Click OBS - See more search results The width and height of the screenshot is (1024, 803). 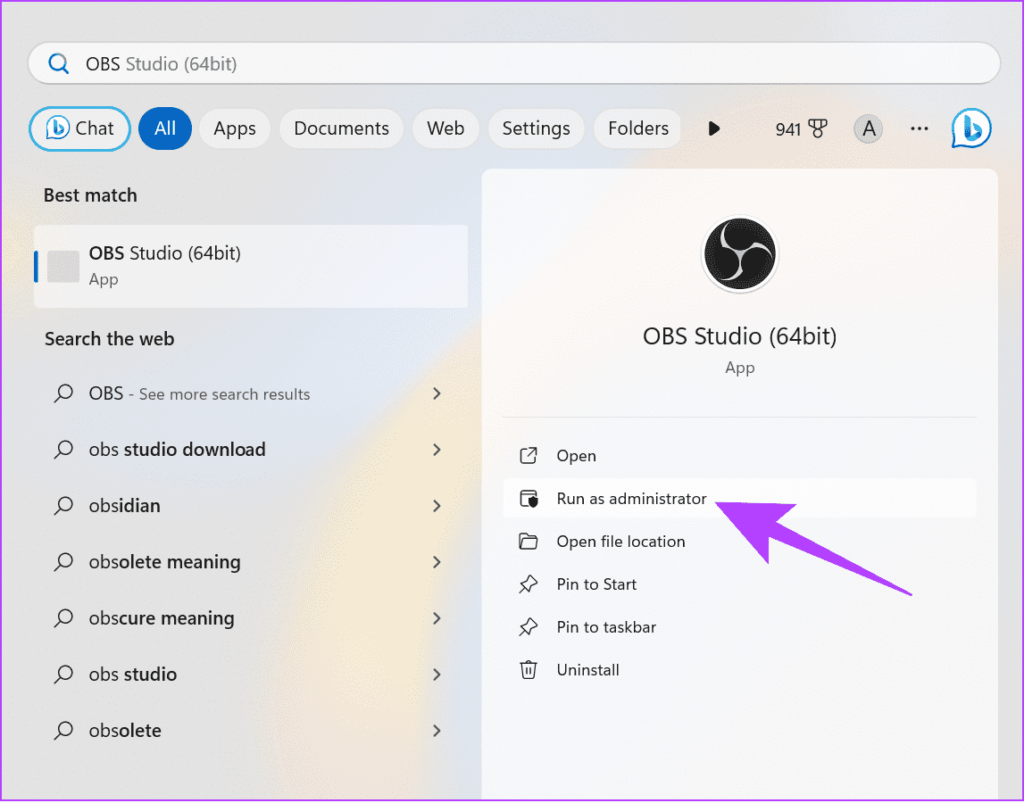pos(197,394)
